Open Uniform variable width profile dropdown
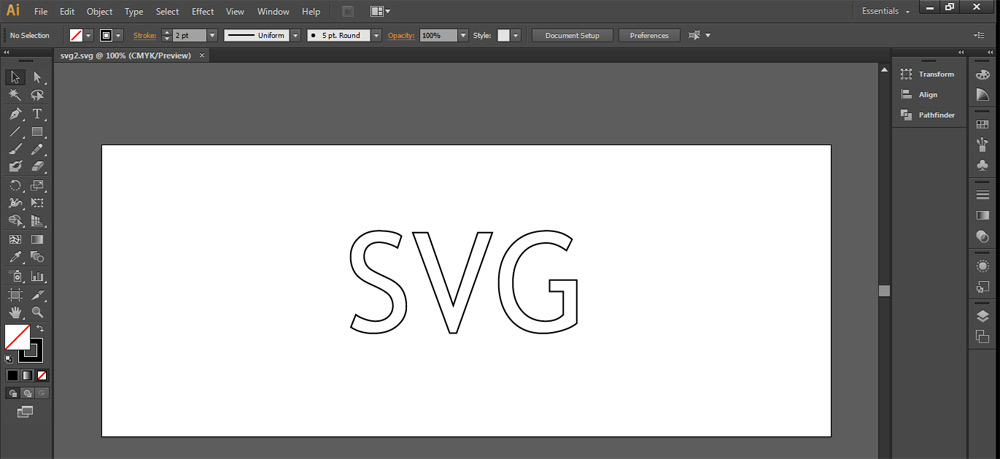1000x459 pixels. pos(295,36)
